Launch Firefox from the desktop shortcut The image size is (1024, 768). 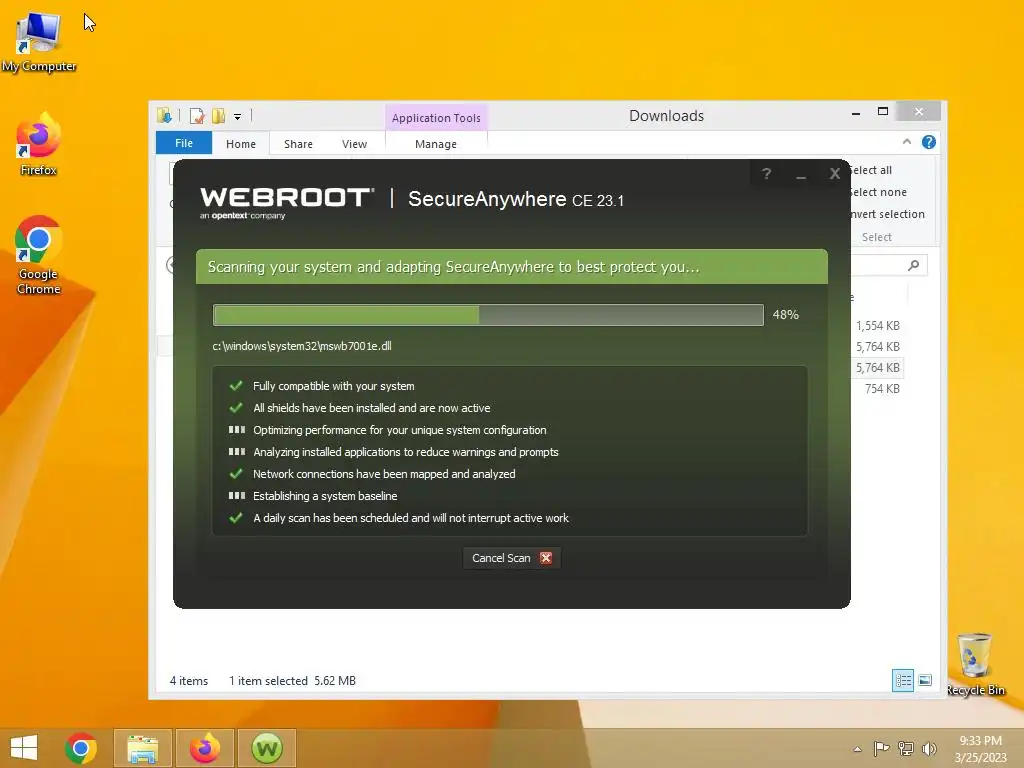39,144
